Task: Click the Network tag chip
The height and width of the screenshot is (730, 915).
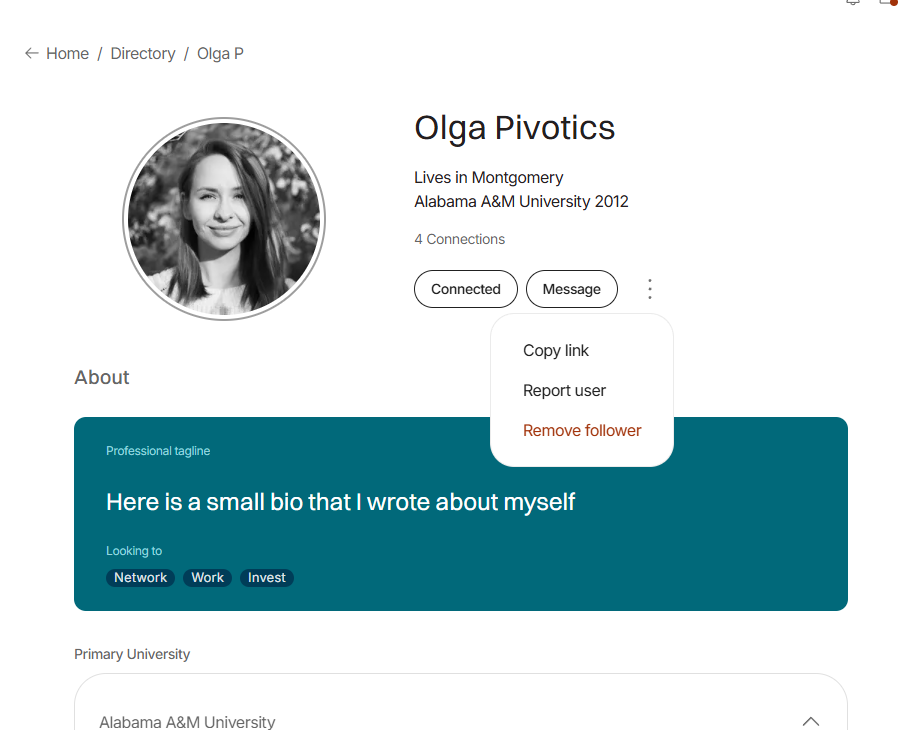Action: coord(141,578)
